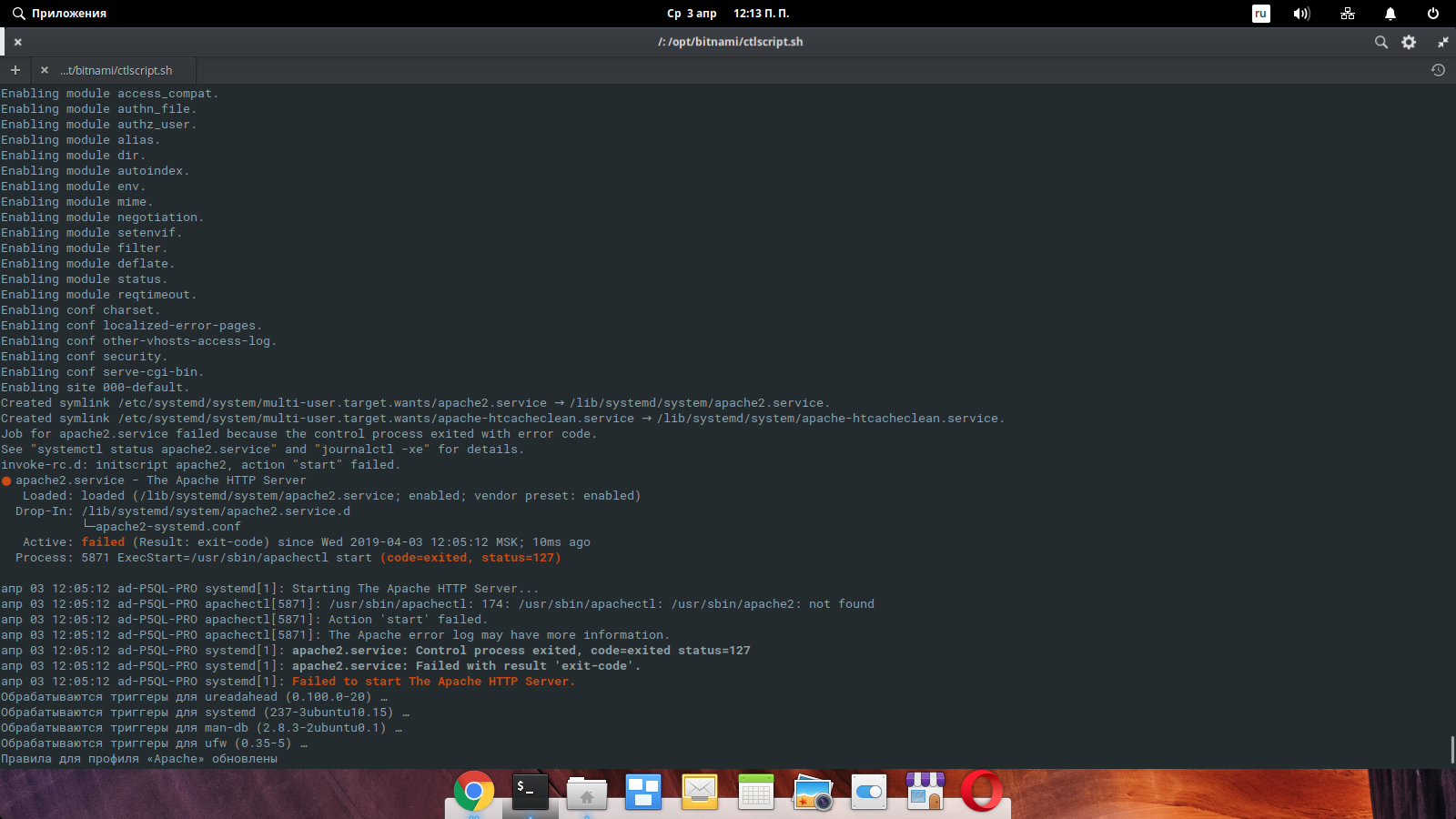
Task: Open System Settings toggle icon in dock
Action: click(869, 792)
